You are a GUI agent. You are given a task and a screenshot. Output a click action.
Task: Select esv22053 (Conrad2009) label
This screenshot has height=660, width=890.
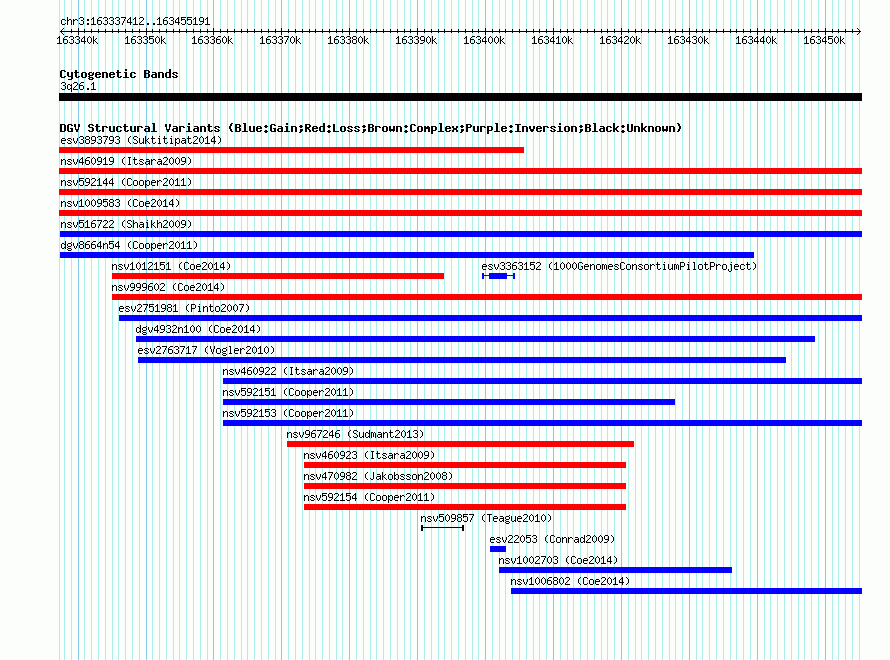point(552,539)
